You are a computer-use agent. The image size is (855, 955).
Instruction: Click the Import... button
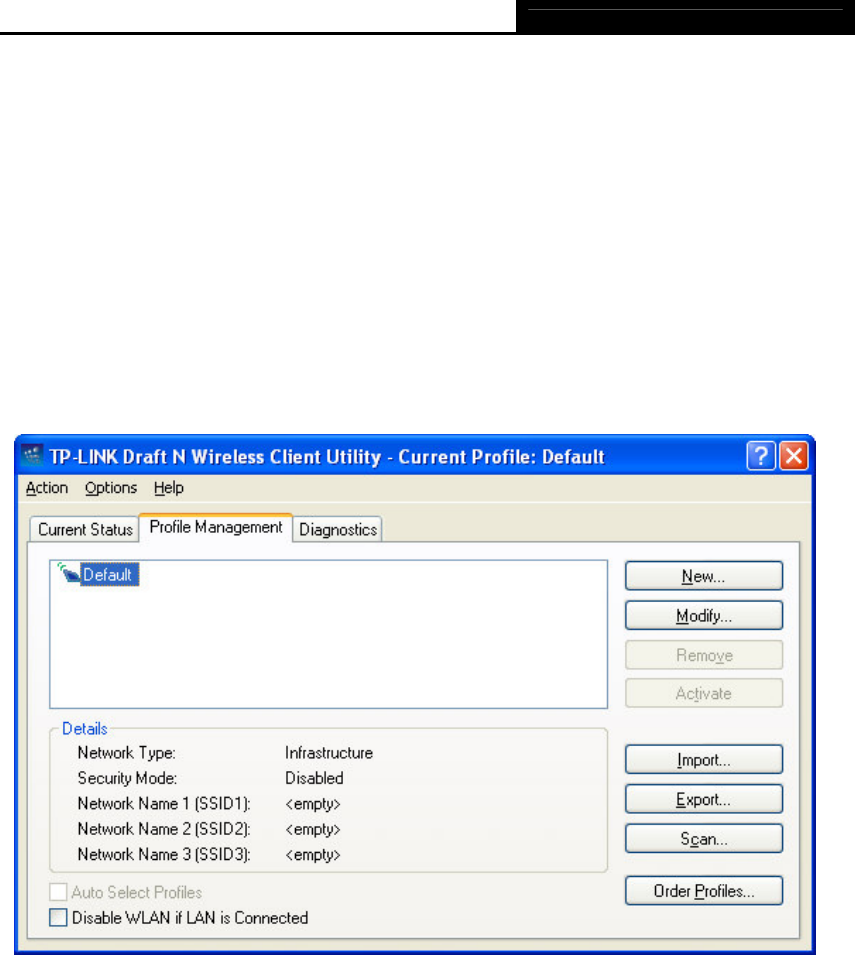(x=703, y=759)
